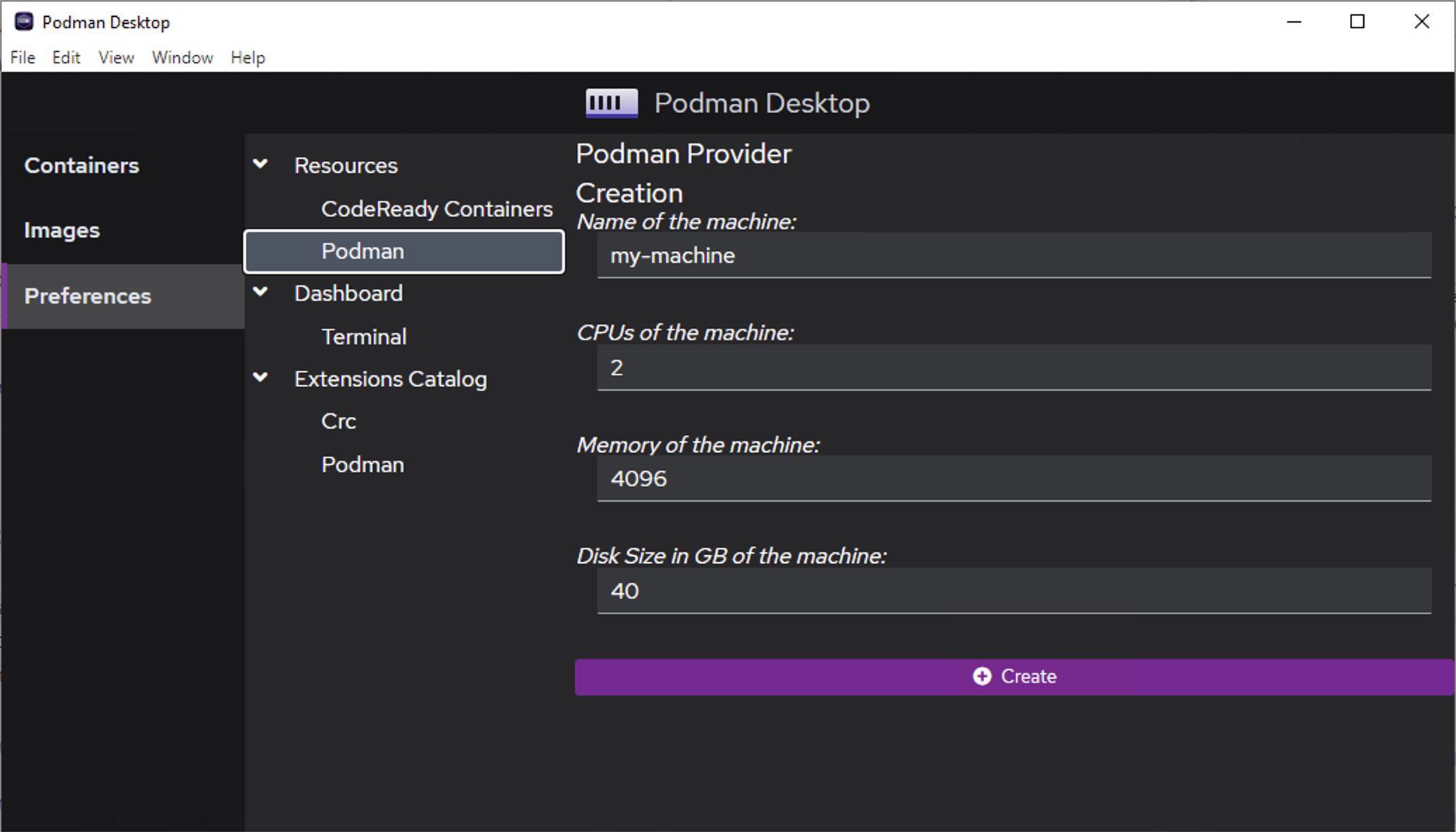Click the 'Disk Size in GB of the machine:' label
1456x832 pixels.
(x=732, y=557)
